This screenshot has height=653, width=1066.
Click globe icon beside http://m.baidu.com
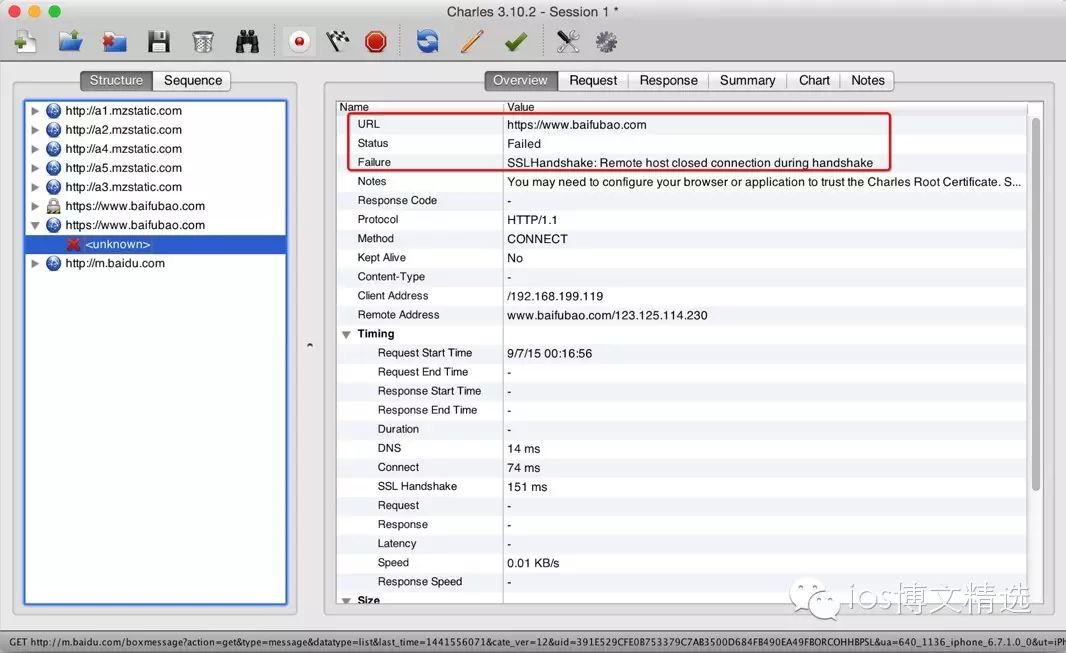(53, 263)
